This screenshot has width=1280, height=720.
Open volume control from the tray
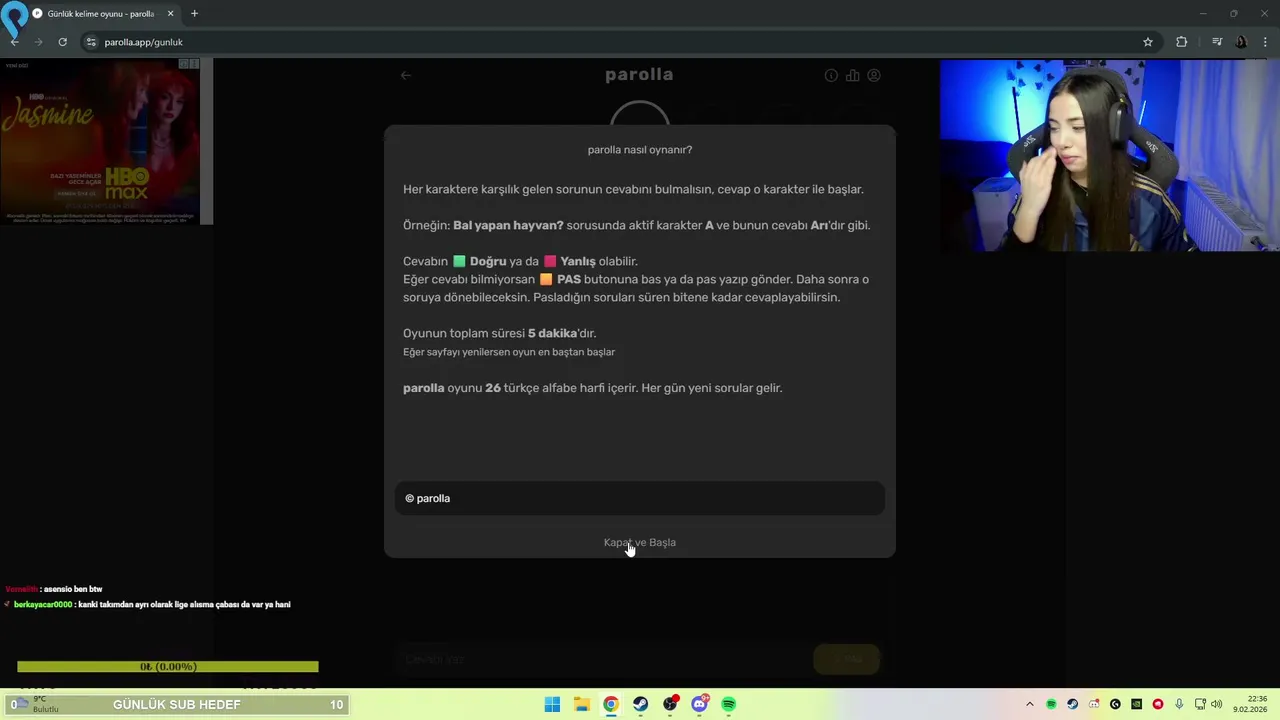pos(1217,705)
